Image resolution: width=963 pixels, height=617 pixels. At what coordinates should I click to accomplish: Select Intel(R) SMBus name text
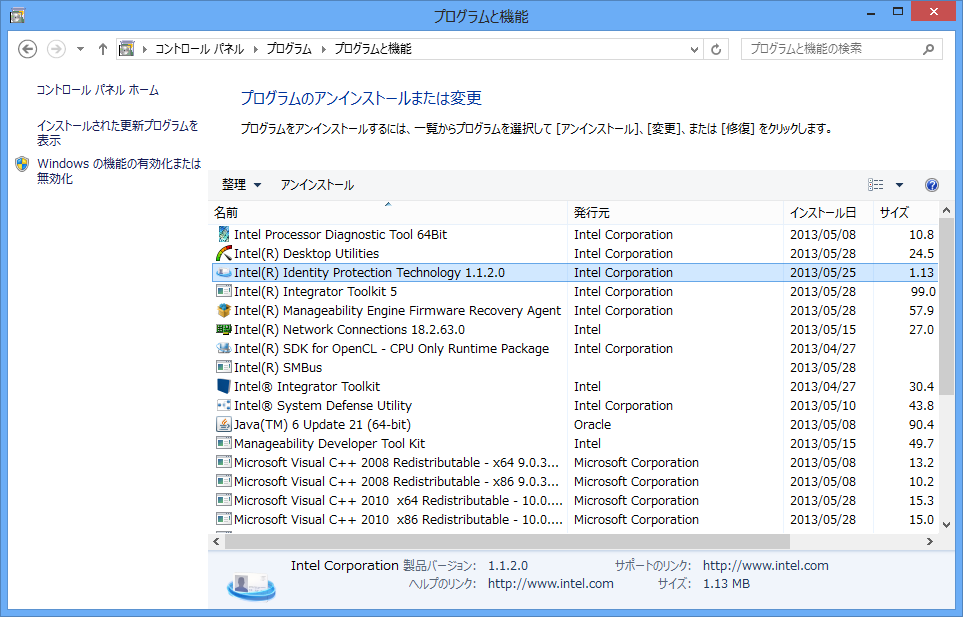pyautogui.click(x=278, y=368)
